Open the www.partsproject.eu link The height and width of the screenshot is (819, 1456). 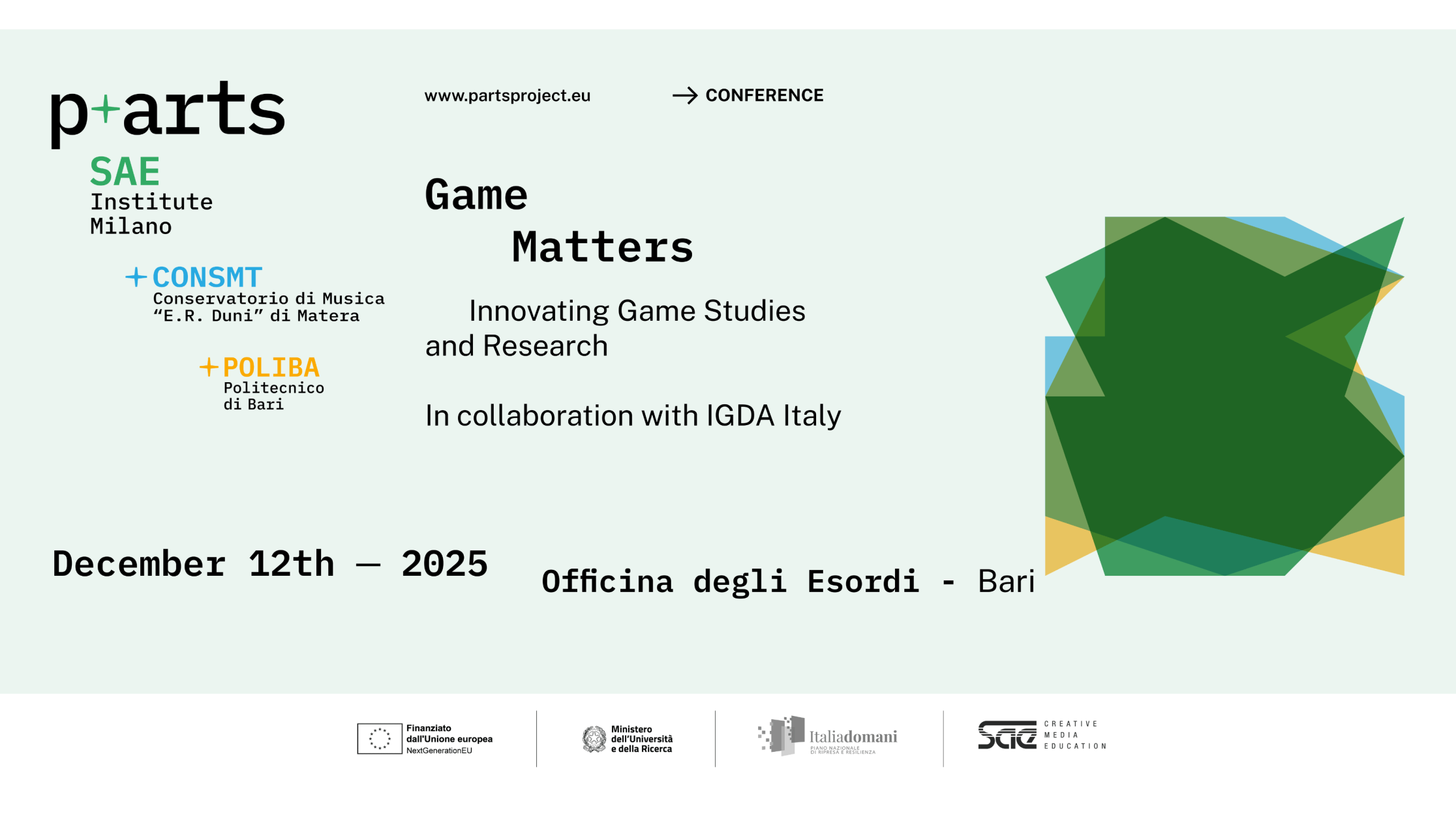(507, 96)
